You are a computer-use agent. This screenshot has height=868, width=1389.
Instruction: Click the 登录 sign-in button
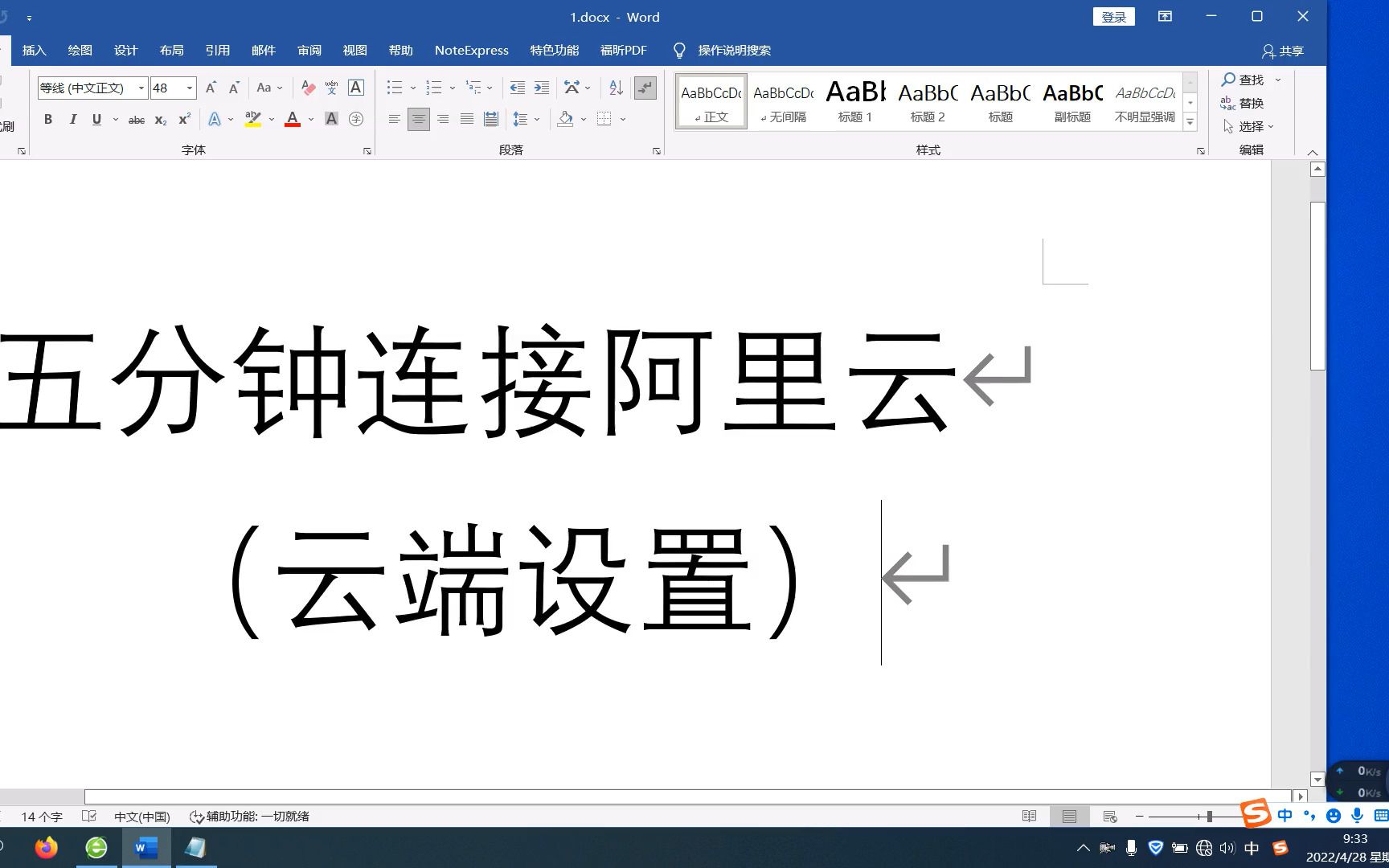tap(1114, 17)
